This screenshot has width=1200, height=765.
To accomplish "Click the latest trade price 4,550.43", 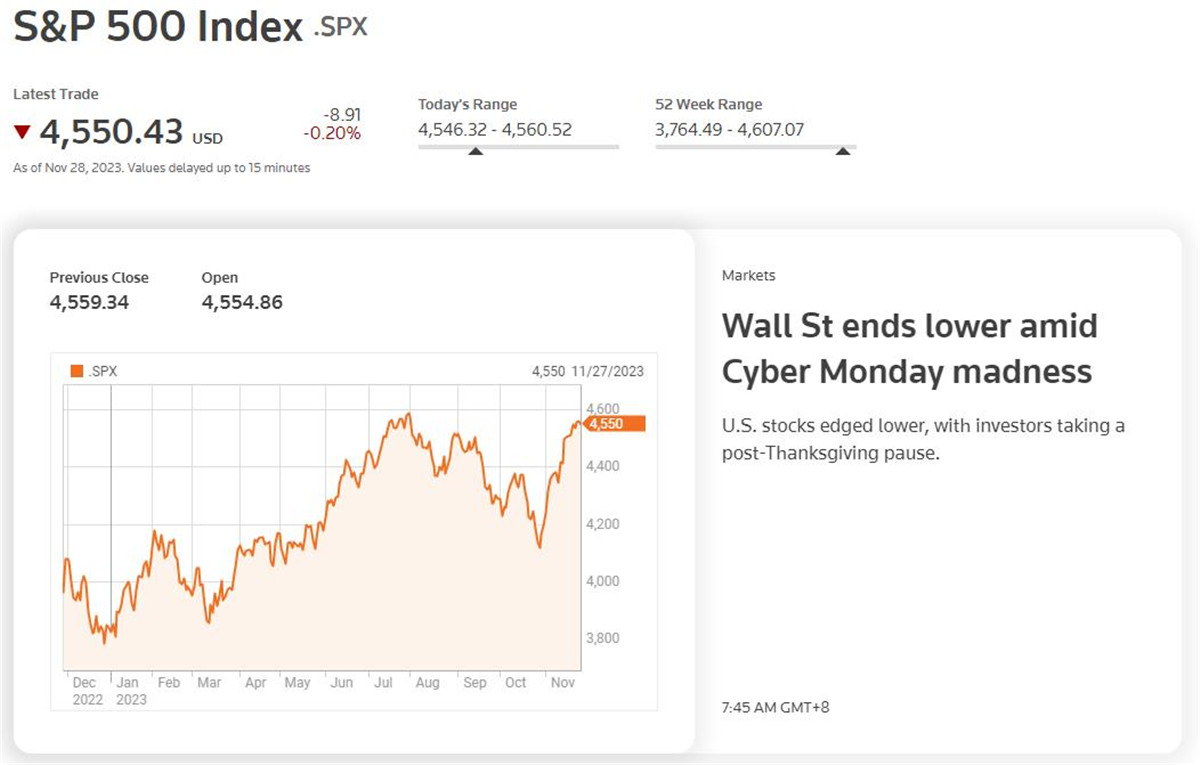I will [x=112, y=131].
